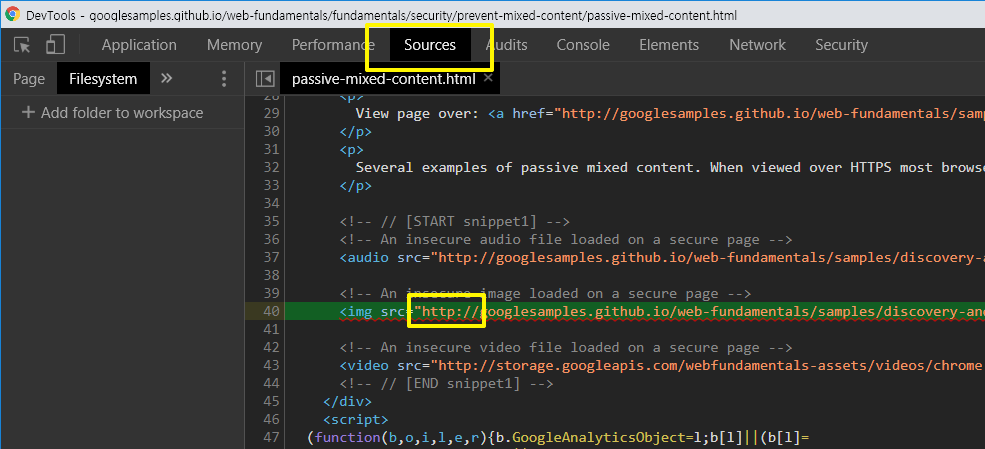The height and width of the screenshot is (449, 985).
Task: Click line number 37 in gutter
Action: tap(271, 257)
